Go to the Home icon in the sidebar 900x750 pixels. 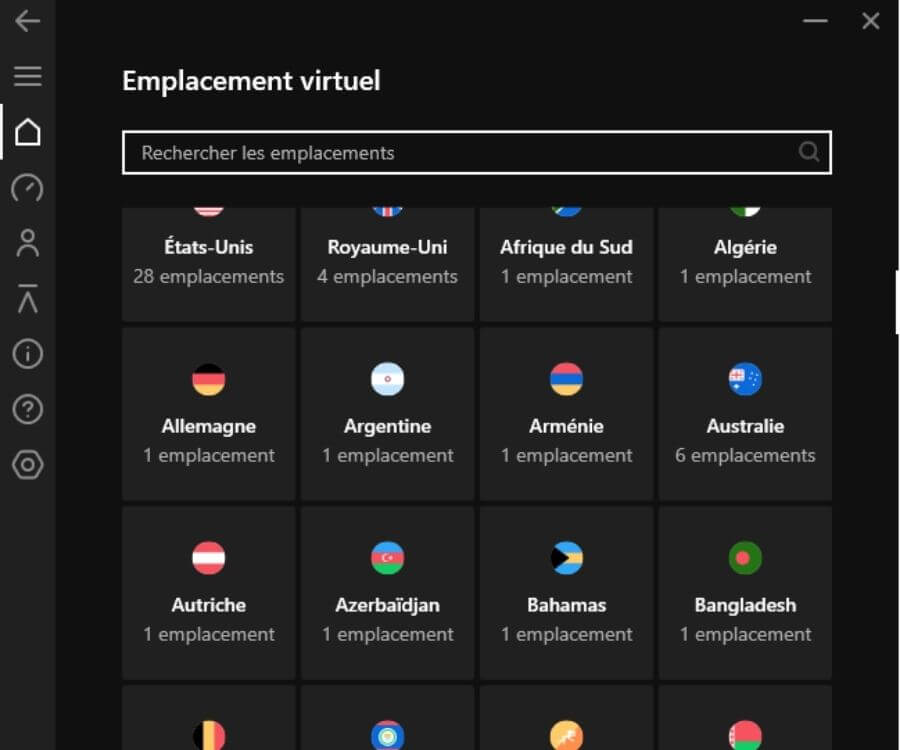point(28,132)
